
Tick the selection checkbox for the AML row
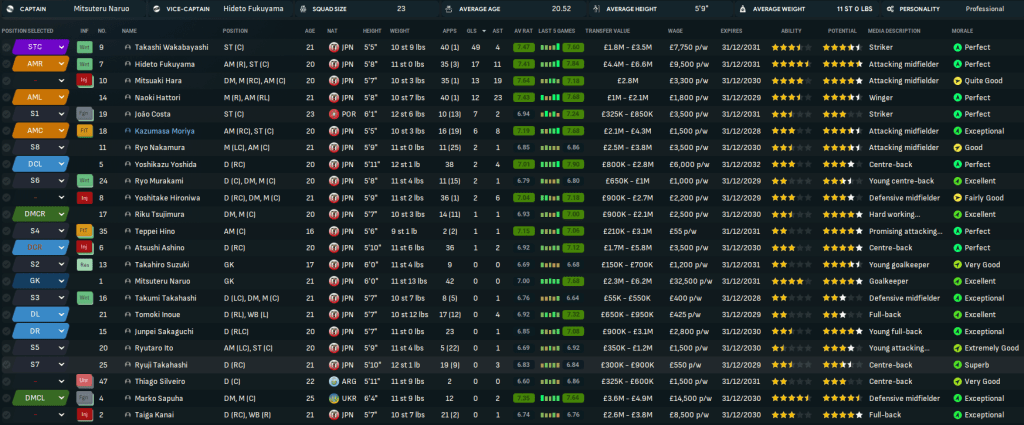click(x=6, y=97)
